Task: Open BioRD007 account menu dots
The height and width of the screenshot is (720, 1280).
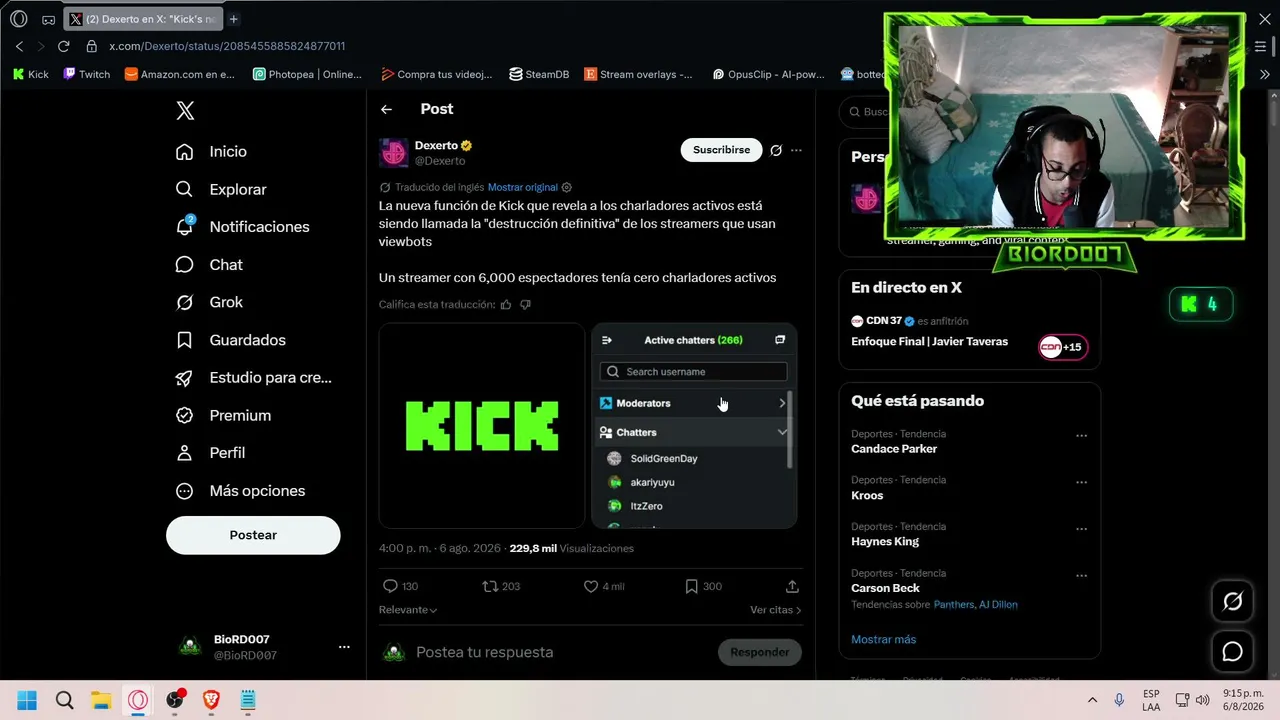Action: (344, 647)
